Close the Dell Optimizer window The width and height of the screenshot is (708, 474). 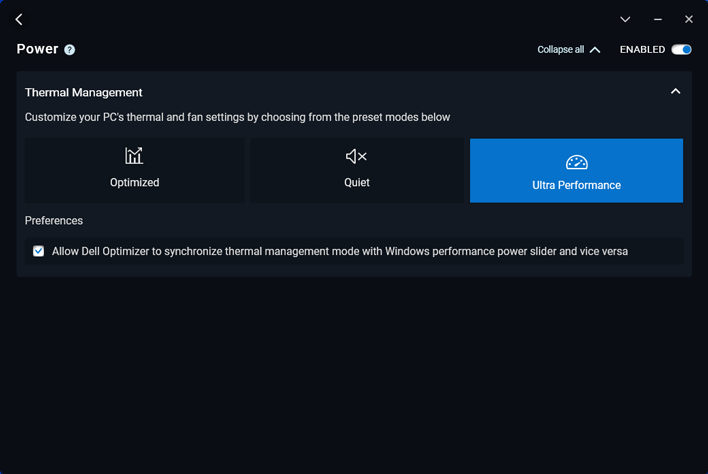688,19
